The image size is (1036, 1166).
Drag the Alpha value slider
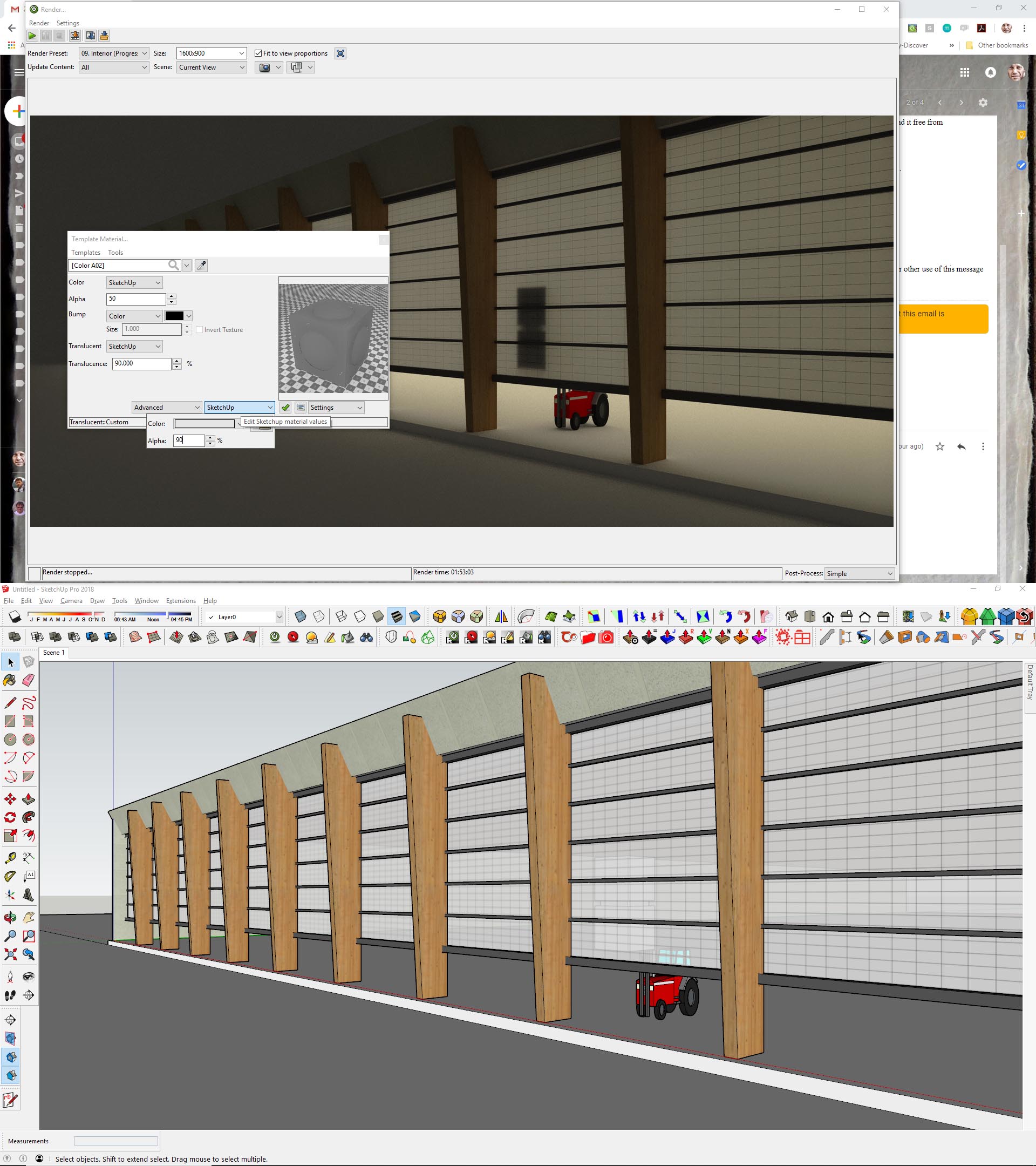tap(173, 298)
